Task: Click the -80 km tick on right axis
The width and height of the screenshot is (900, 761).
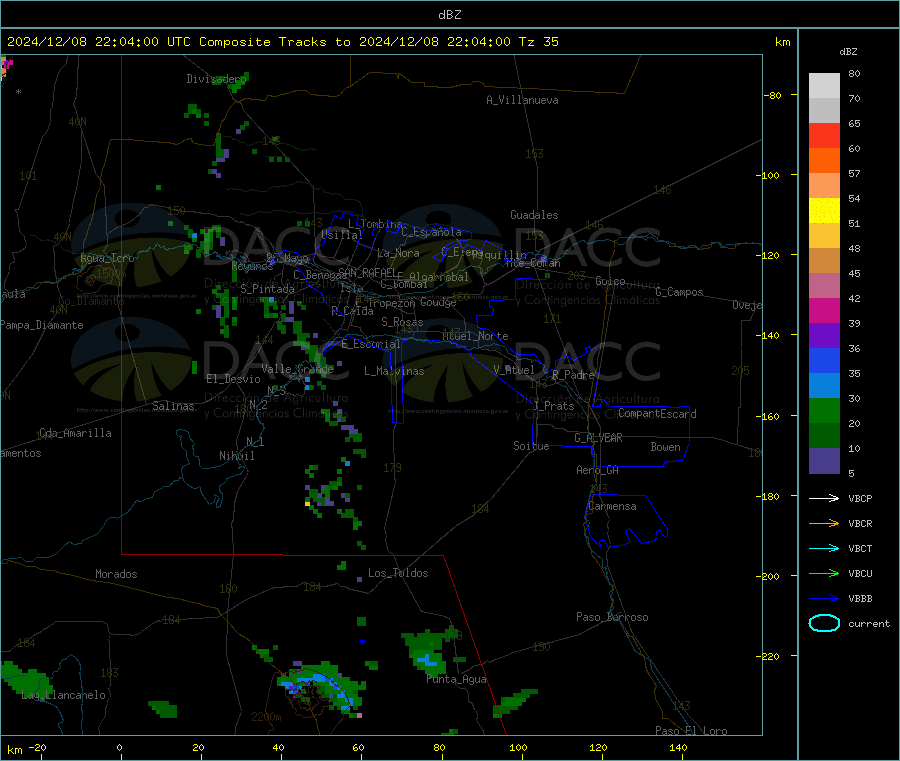Action: pos(772,95)
